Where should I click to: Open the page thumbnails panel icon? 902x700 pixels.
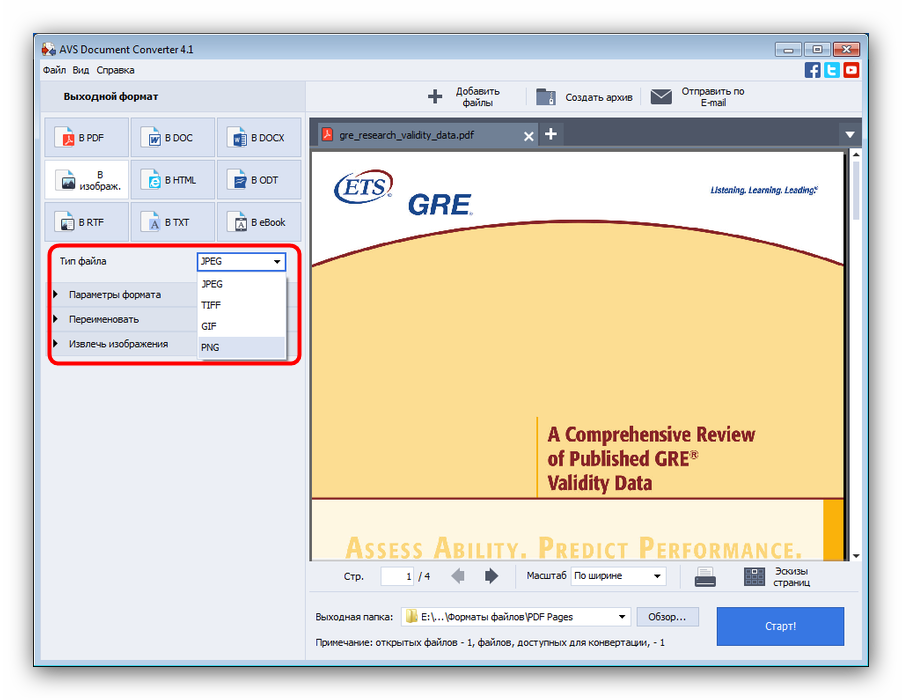click(754, 577)
